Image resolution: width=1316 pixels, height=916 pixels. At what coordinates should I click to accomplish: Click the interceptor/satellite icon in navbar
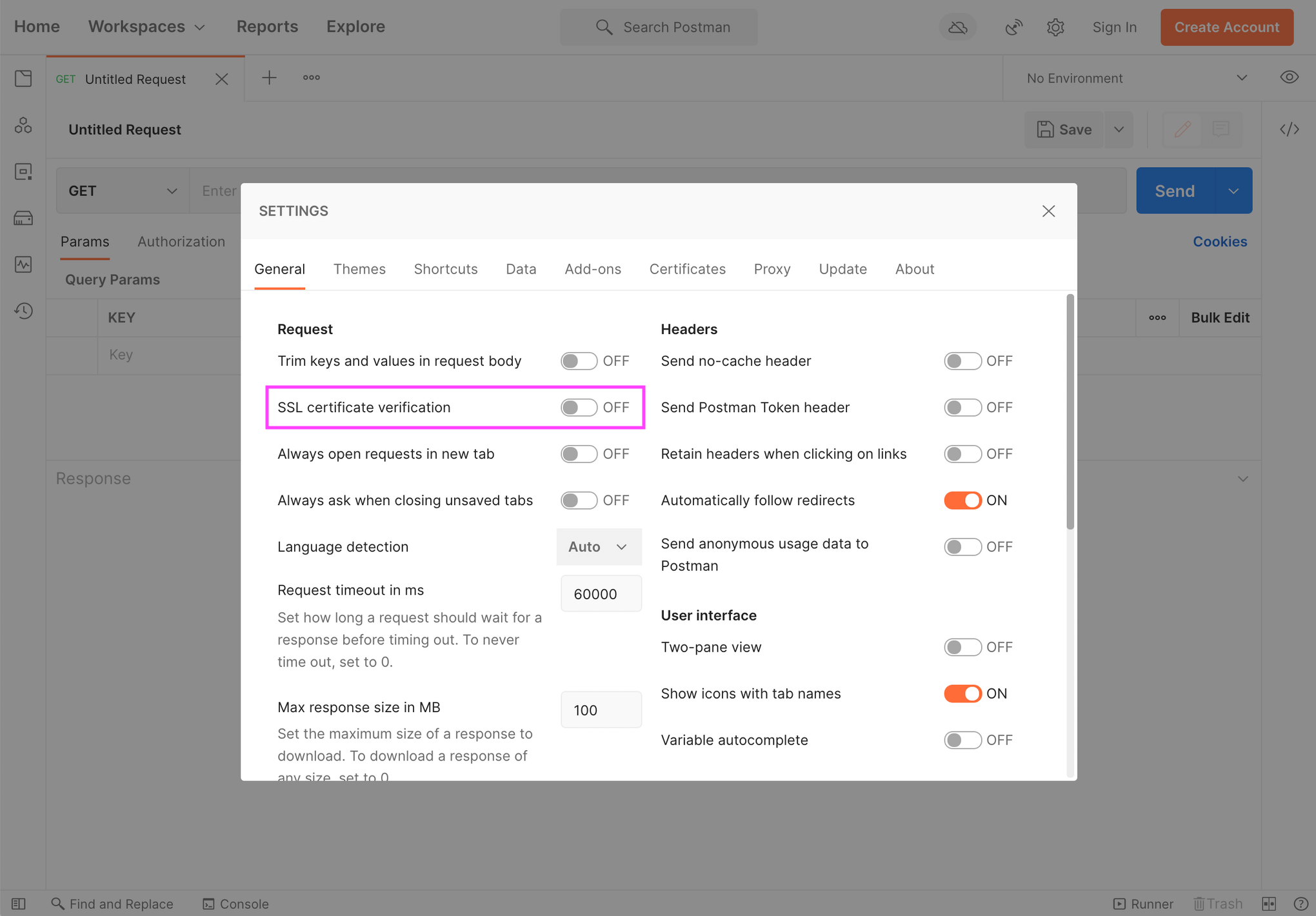[x=1013, y=27]
